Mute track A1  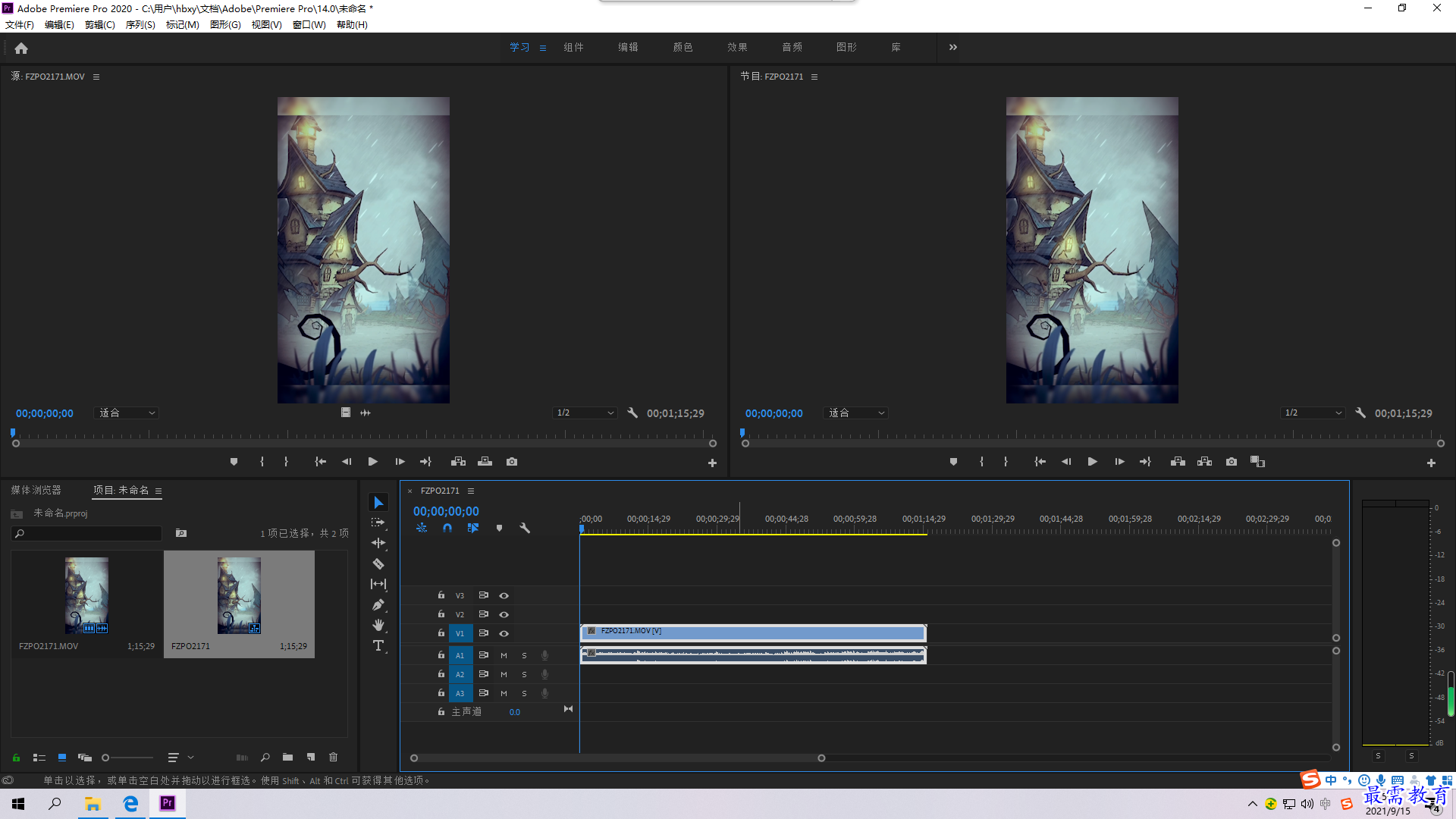(504, 656)
